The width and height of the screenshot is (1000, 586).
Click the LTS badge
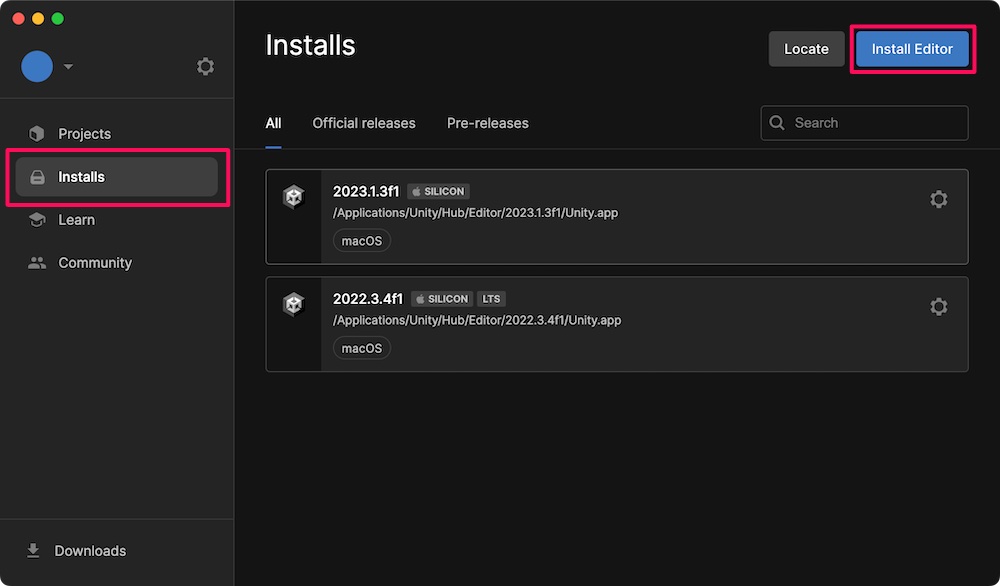pos(491,299)
